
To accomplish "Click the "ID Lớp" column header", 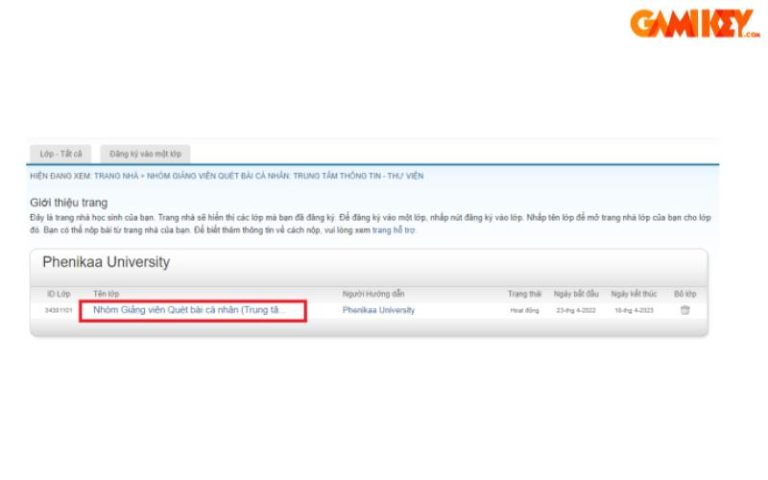I will click(x=59, y=294).
